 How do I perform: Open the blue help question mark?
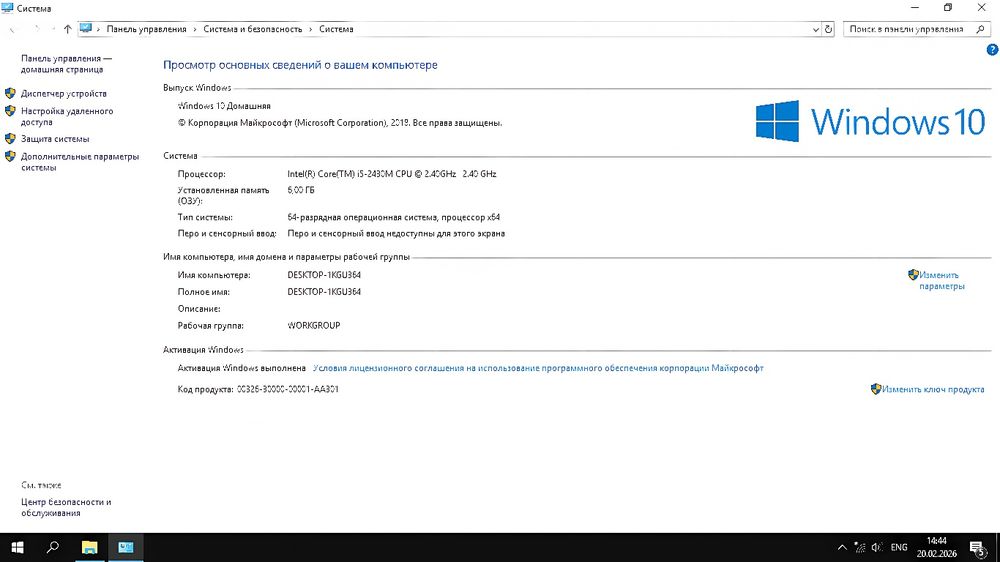click(992, 50)
